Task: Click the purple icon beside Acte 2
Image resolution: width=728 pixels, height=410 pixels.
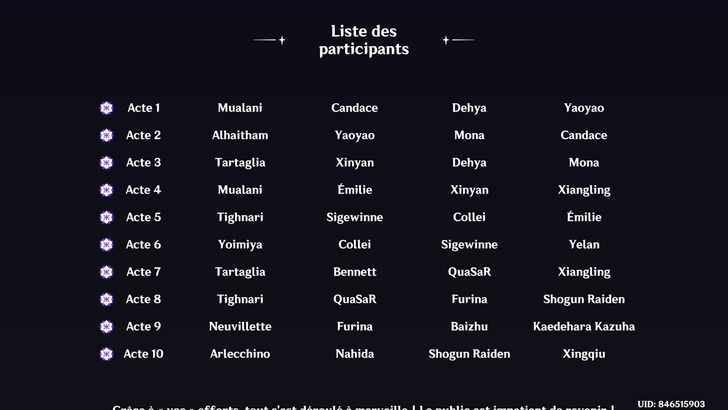Action: point(107,135)
